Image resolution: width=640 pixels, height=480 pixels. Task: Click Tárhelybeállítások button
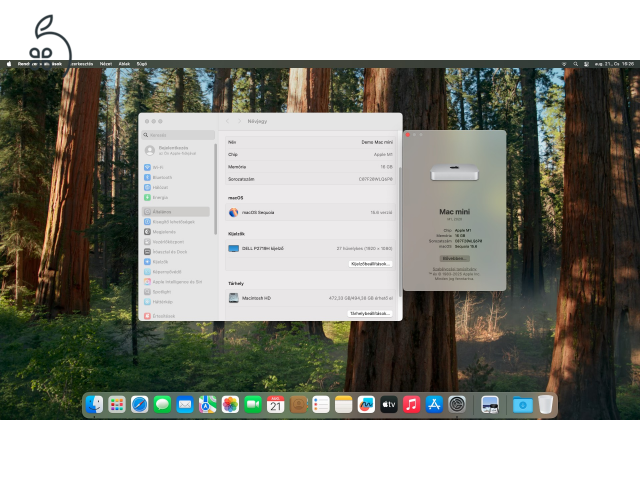tap(370, 313)
